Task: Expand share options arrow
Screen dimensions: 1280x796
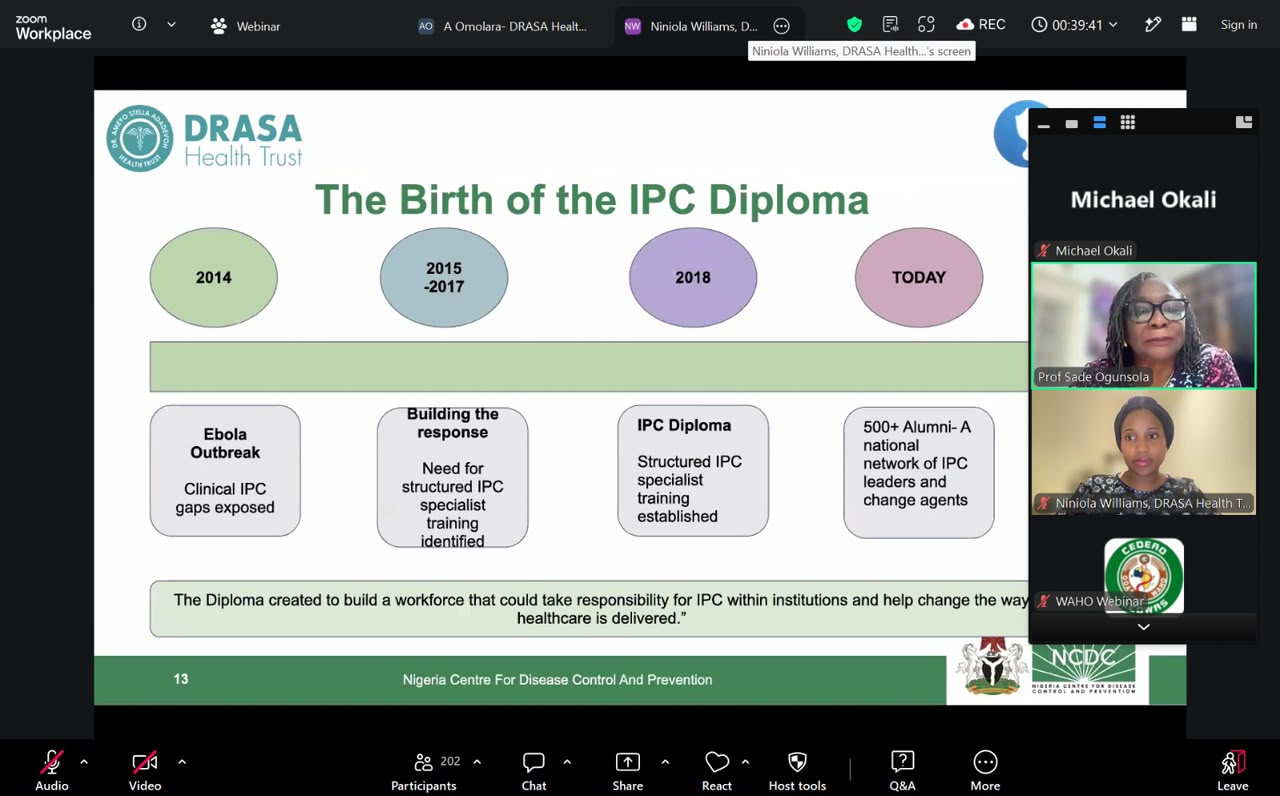Action: pos(665,762)
